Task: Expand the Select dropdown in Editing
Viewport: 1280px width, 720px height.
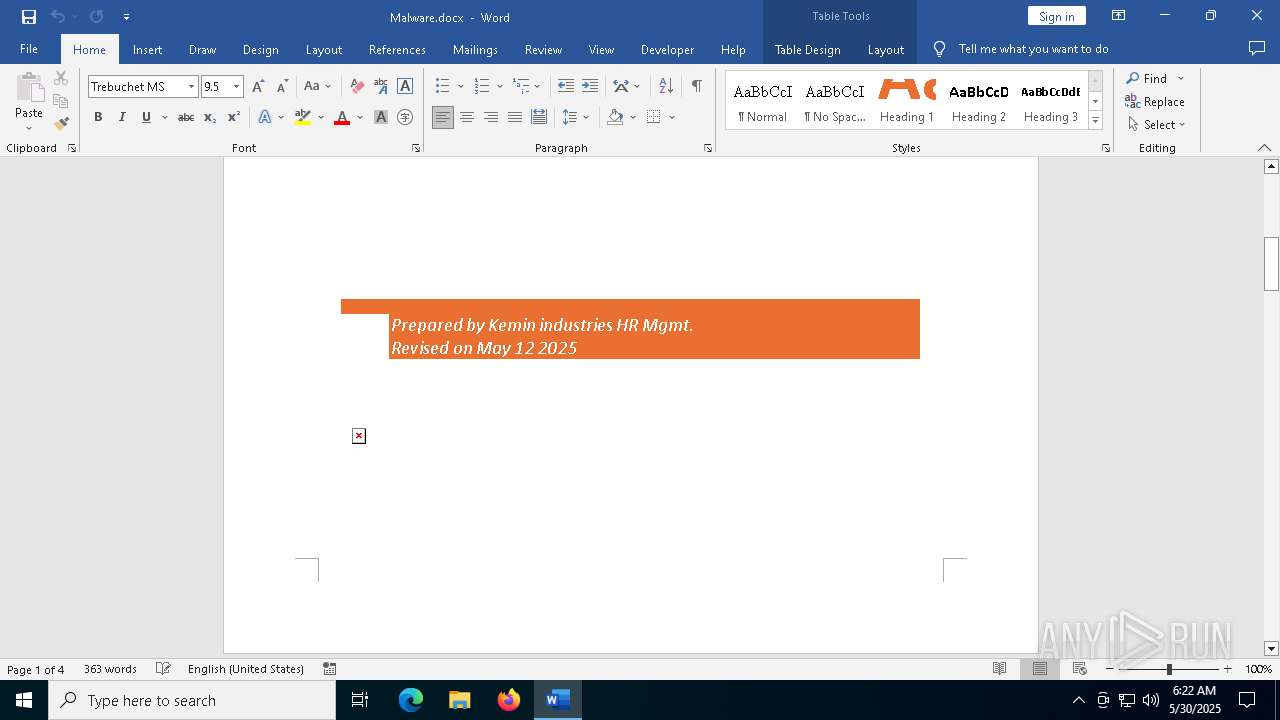Action: [1156, 125]
